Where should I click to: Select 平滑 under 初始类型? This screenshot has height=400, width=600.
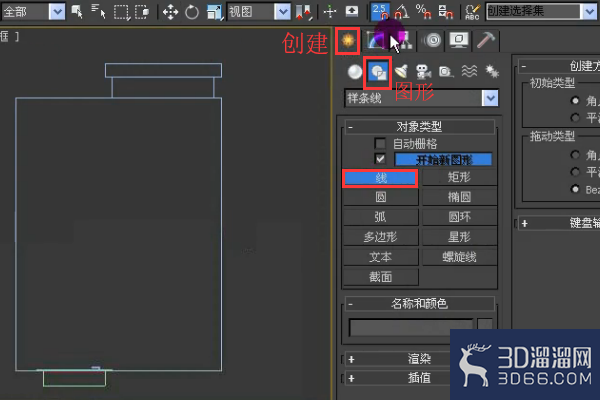tap(575, 118)
